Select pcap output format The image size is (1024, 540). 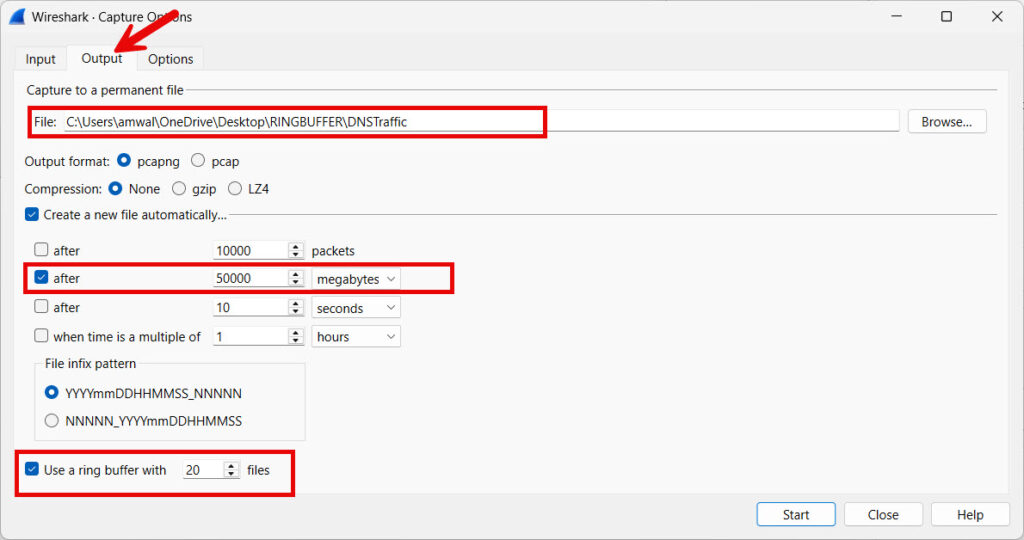[198, 161]
